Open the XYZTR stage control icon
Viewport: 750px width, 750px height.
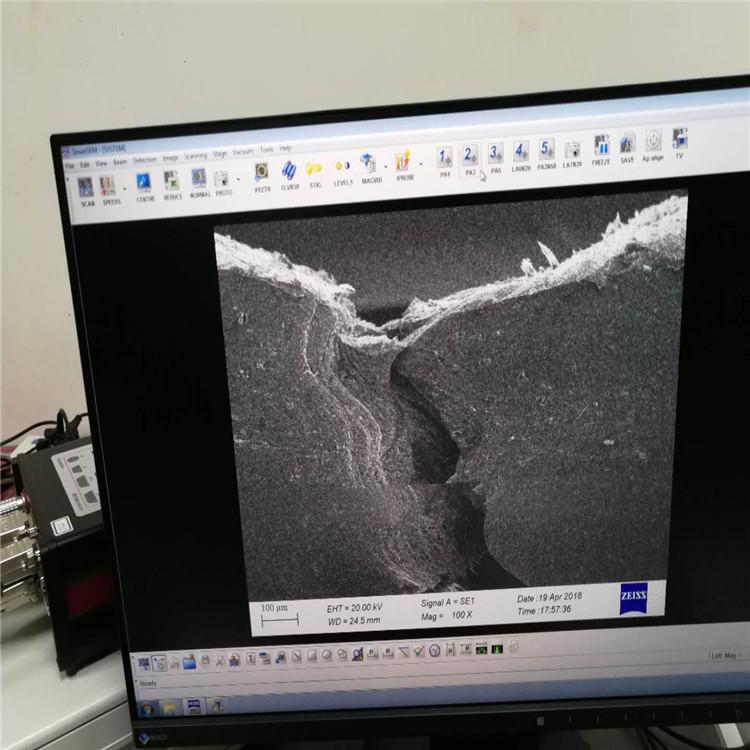point(262,173)
